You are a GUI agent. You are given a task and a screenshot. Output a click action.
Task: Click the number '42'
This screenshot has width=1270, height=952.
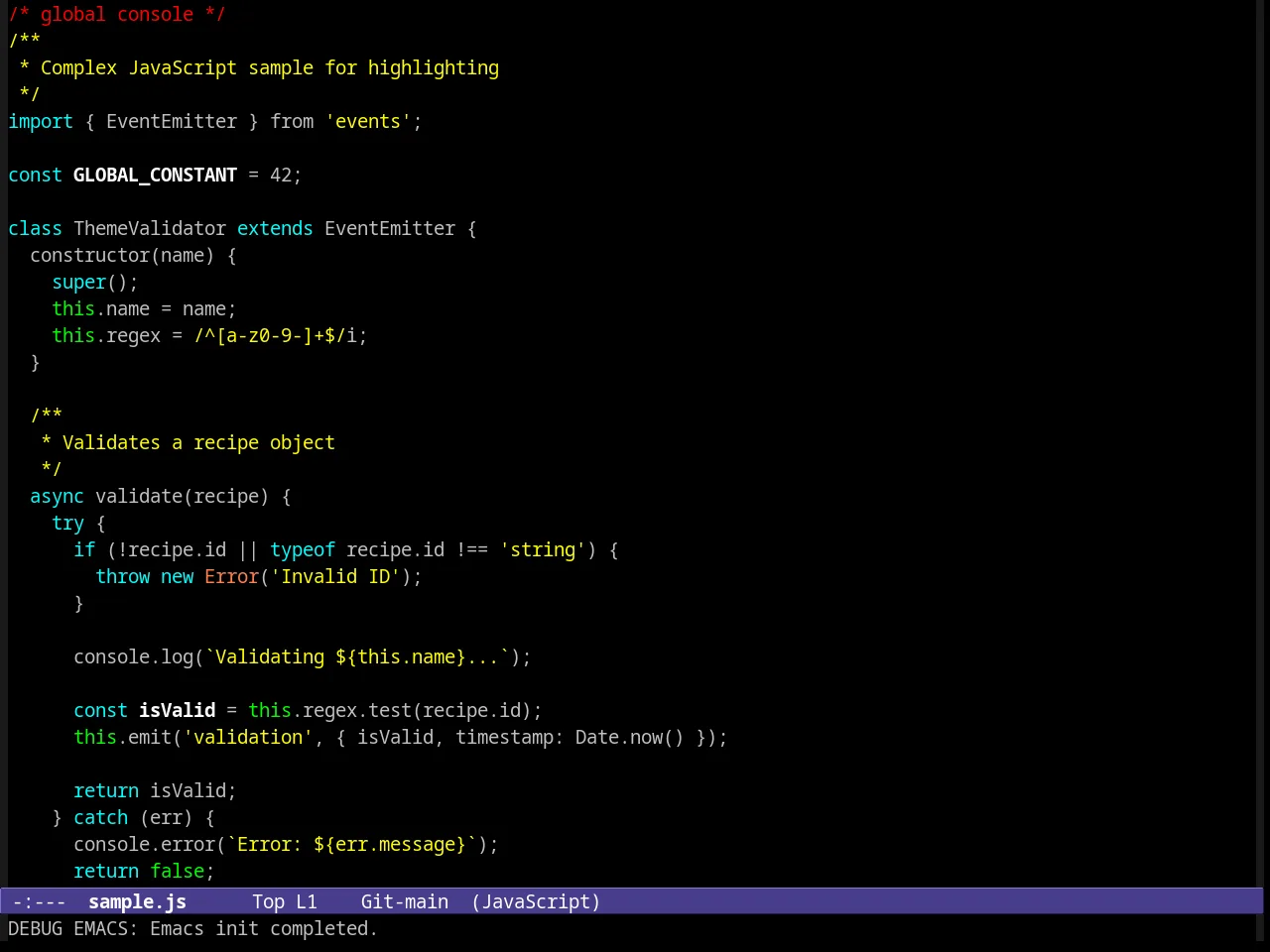click(281, 175)
